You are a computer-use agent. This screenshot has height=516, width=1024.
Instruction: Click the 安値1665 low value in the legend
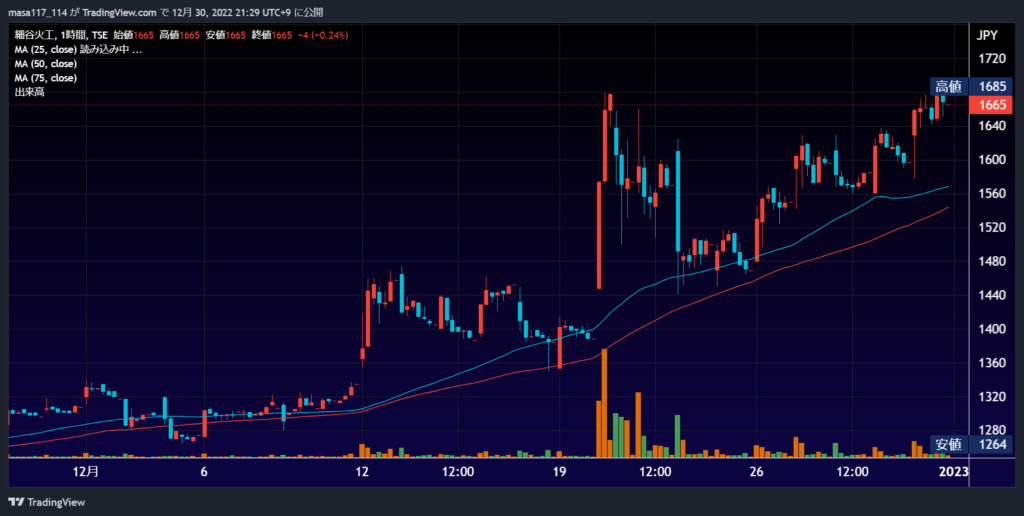[225, 35]
